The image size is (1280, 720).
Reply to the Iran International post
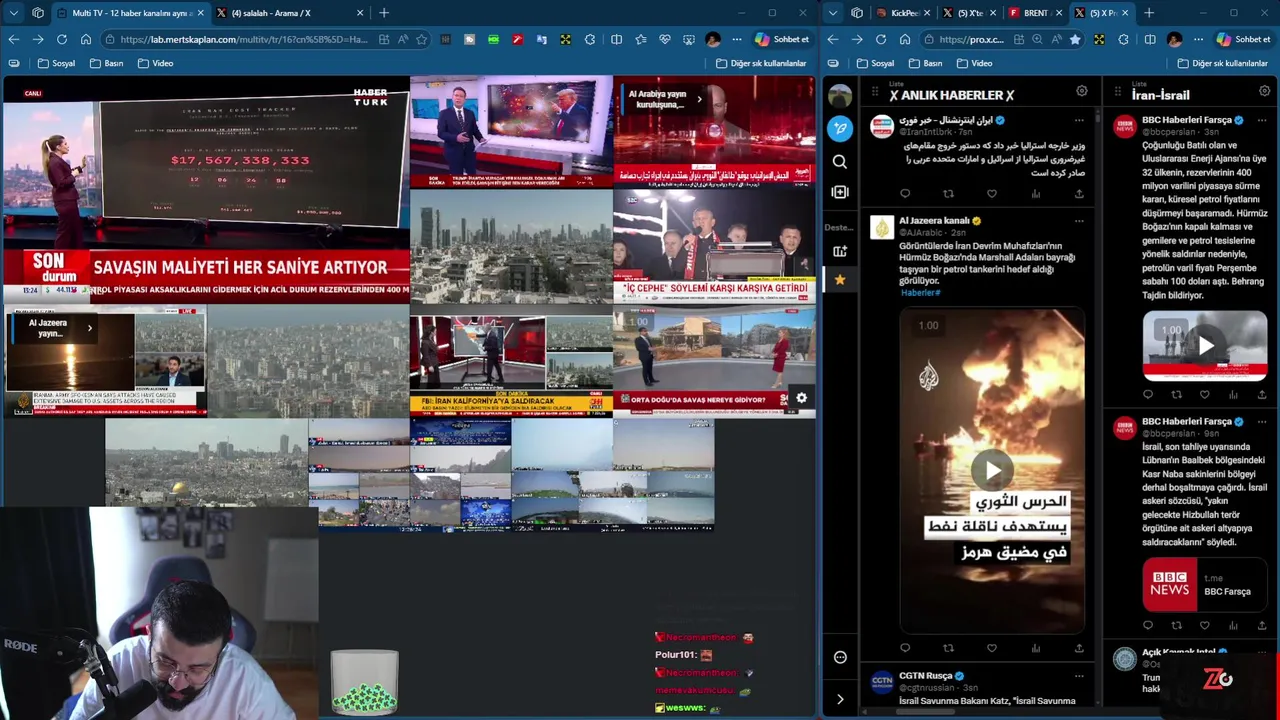point(905,194)
